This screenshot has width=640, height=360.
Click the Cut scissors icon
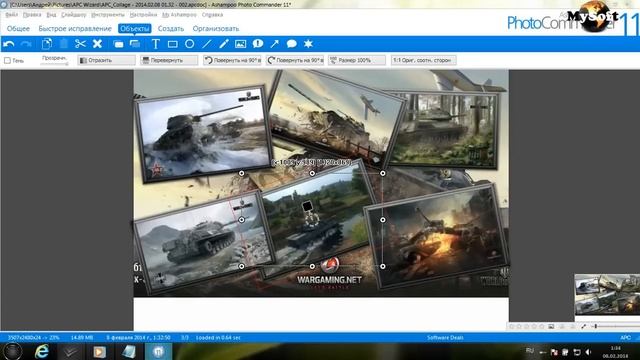point(80,44)
